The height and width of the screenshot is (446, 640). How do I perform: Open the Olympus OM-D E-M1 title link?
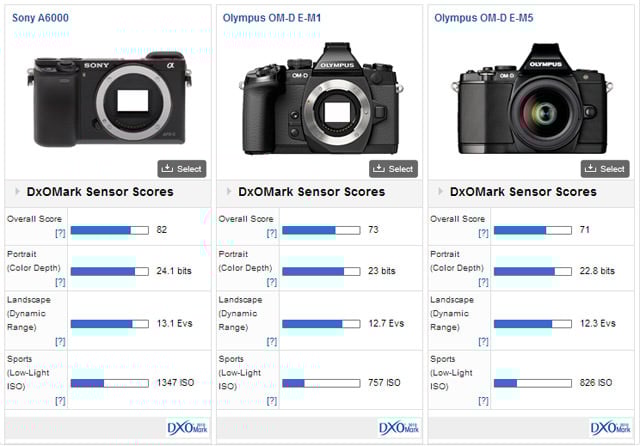272,18
